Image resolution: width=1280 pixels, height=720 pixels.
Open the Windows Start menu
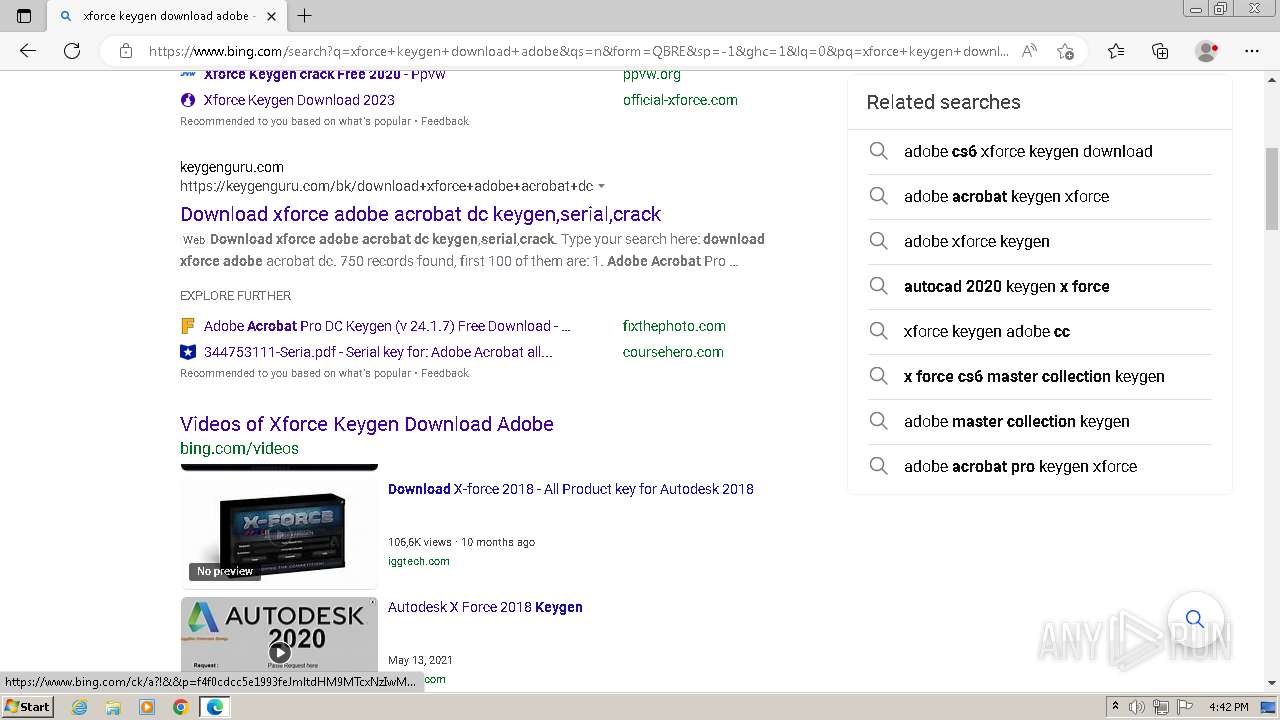pyautogui.click(x=28, y=706)
